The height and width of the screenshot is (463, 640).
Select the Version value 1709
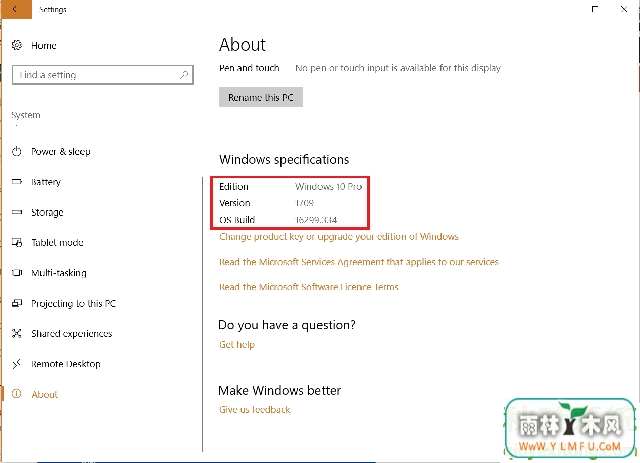304,203
